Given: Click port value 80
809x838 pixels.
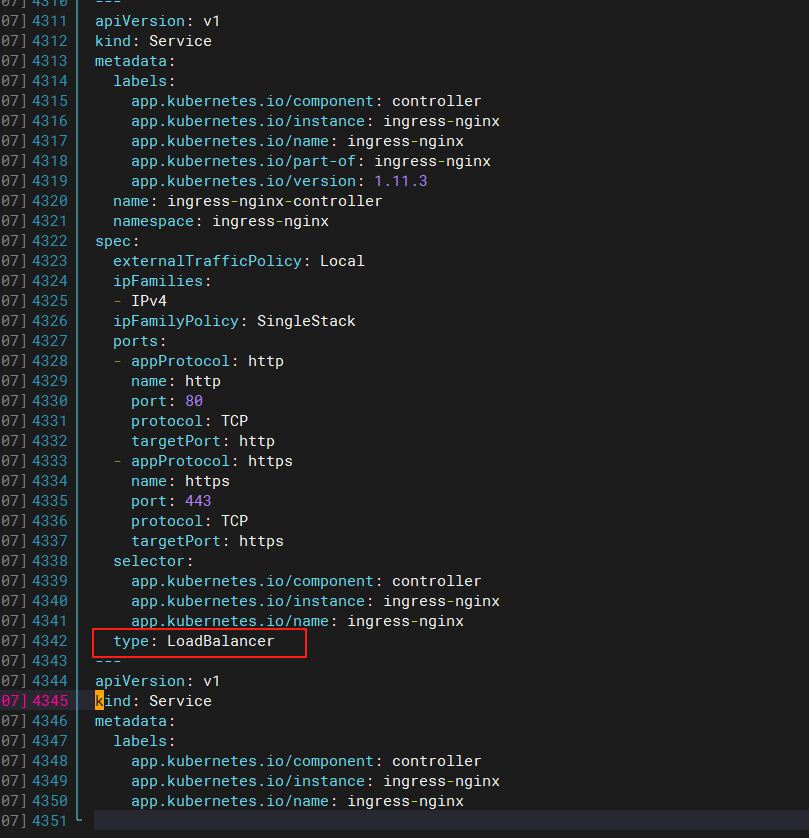Looking at the screenshot, I should [x=193, y=401].
